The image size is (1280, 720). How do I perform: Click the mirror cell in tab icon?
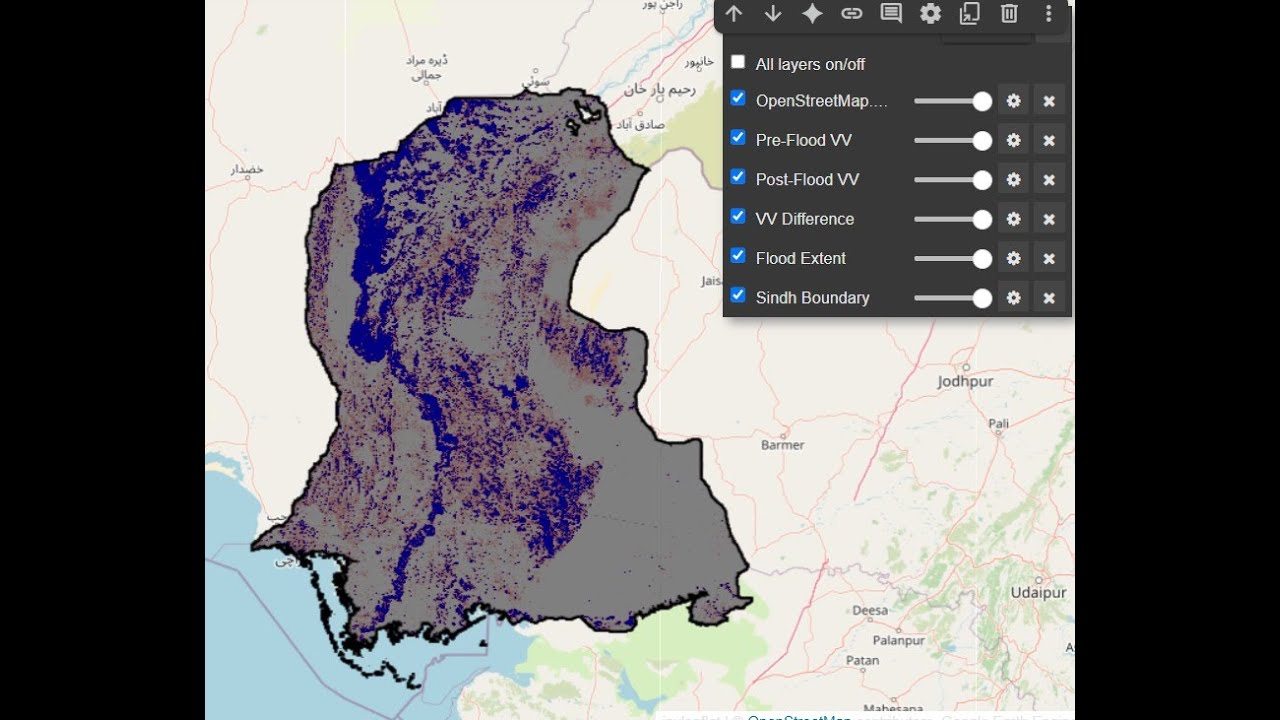[x=970, y=13]
